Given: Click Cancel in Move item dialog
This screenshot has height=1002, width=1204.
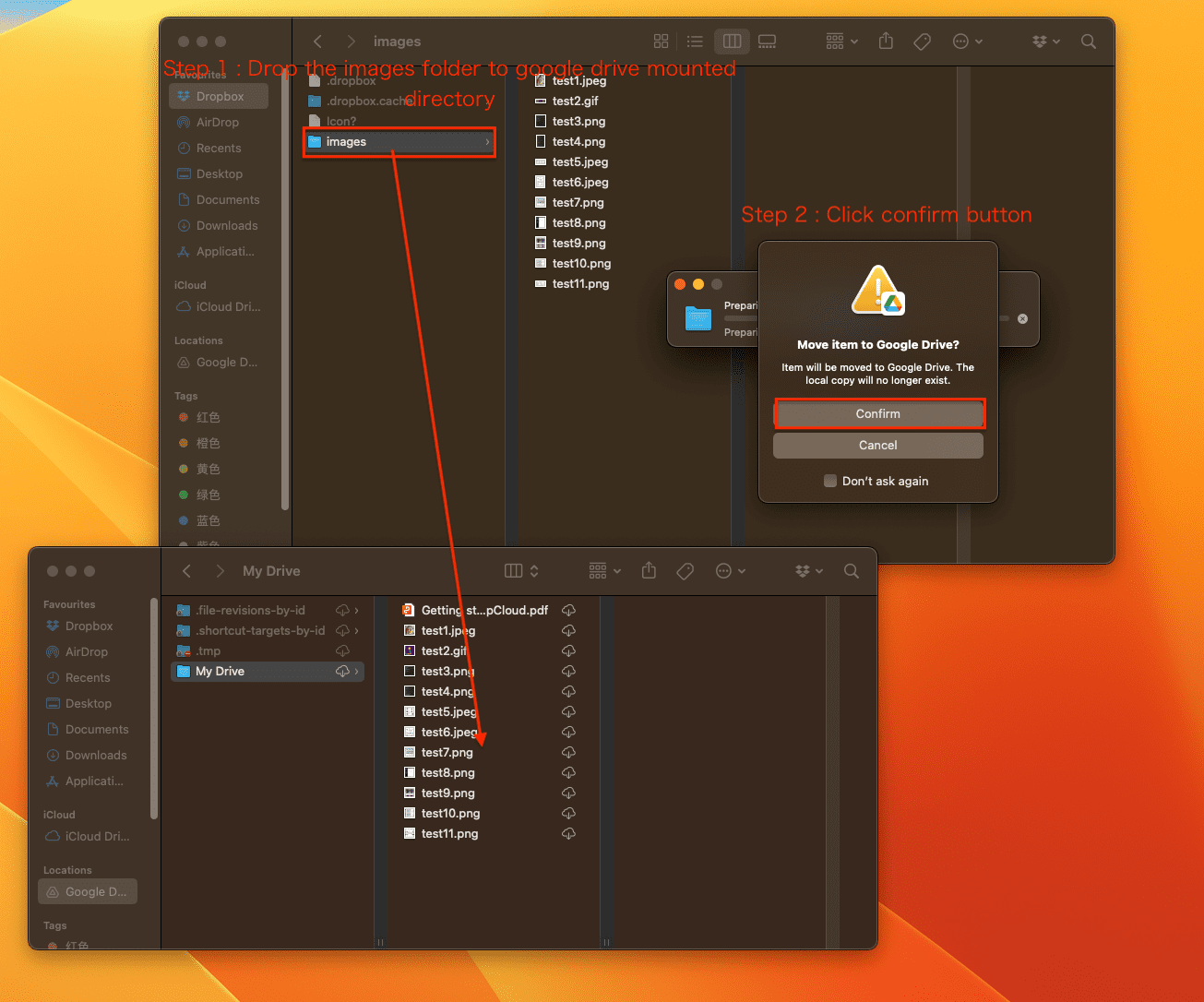Looking at the screenshot, I should [x=878, y=446].
